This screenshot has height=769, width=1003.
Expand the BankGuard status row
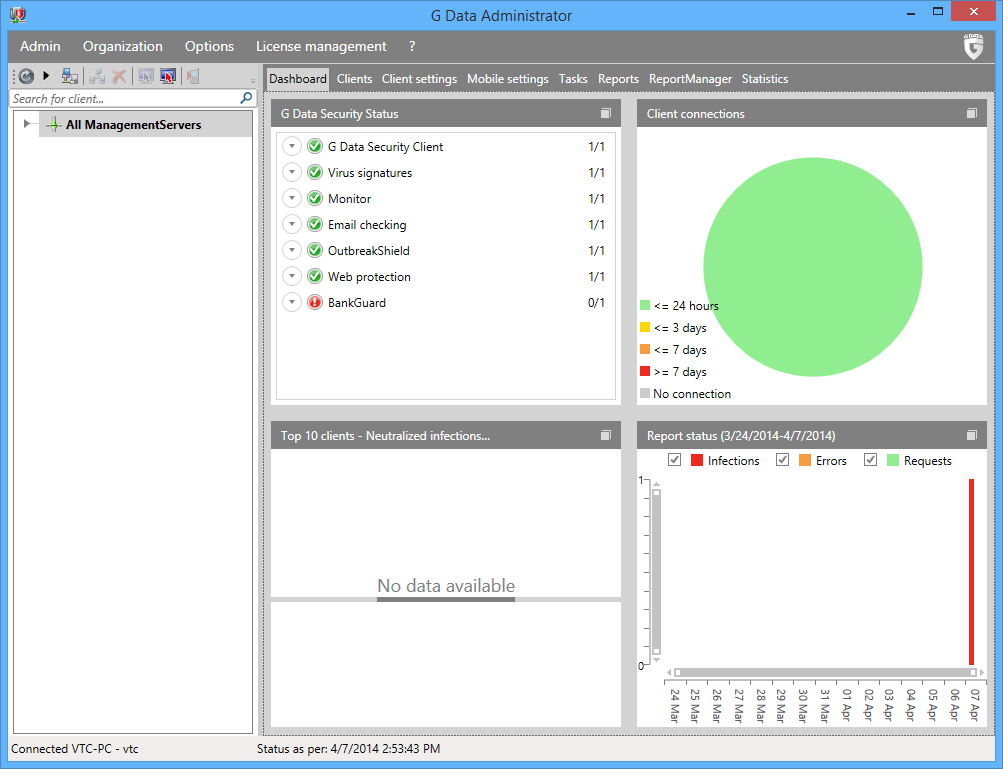pos(292,303)
